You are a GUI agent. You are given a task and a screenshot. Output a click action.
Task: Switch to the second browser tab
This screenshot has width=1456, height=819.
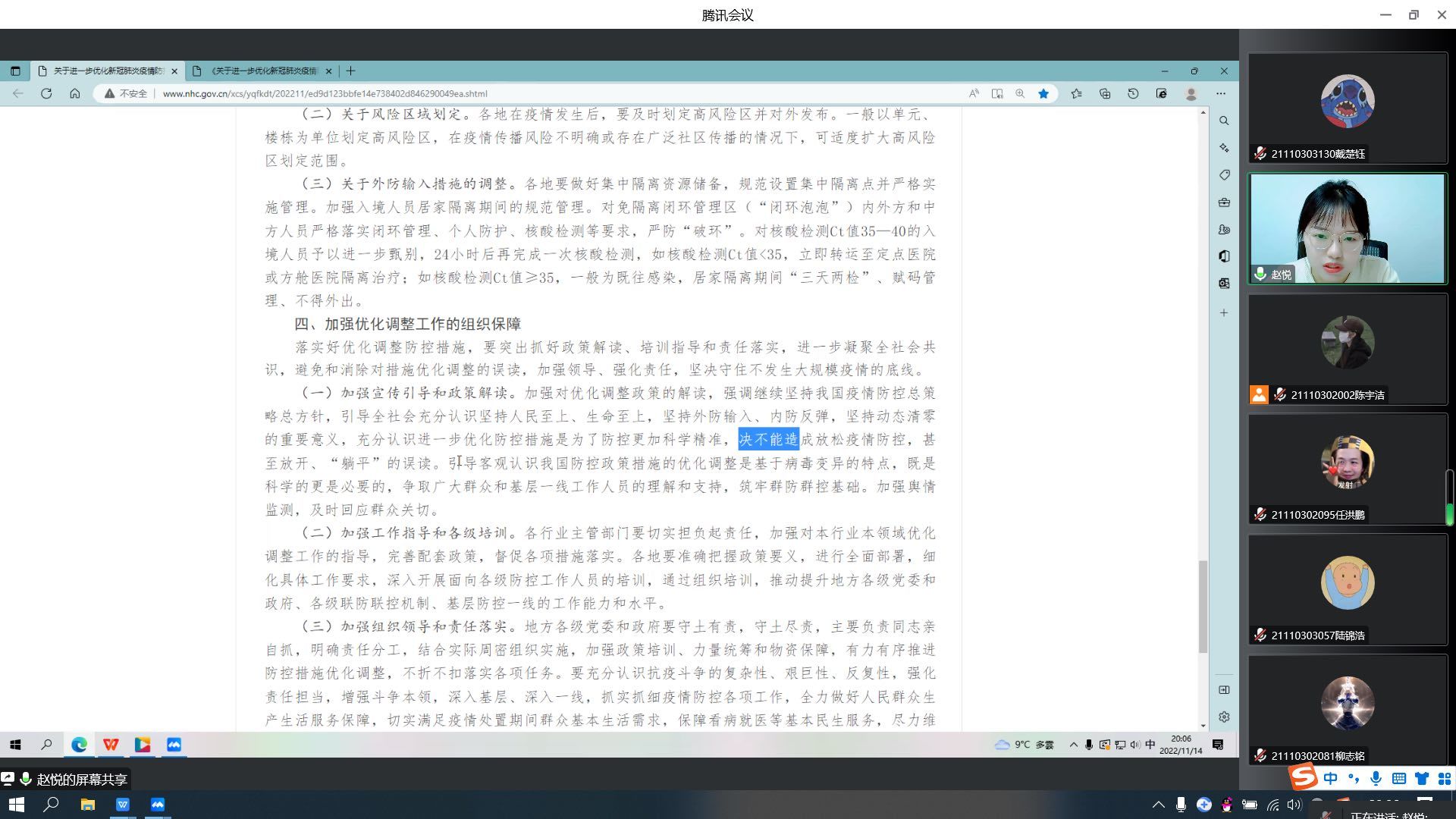pyautogui.click(x=263, y=71)
